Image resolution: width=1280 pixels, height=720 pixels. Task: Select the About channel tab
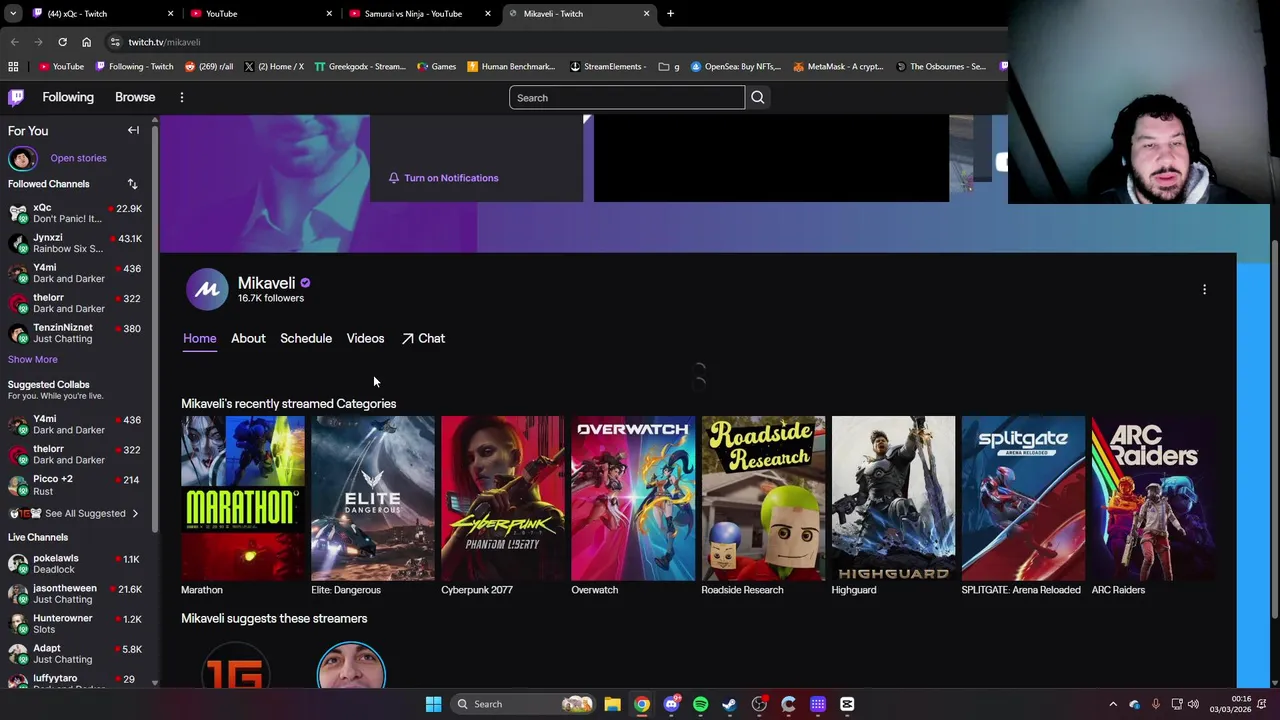click(x=248, y=338)
